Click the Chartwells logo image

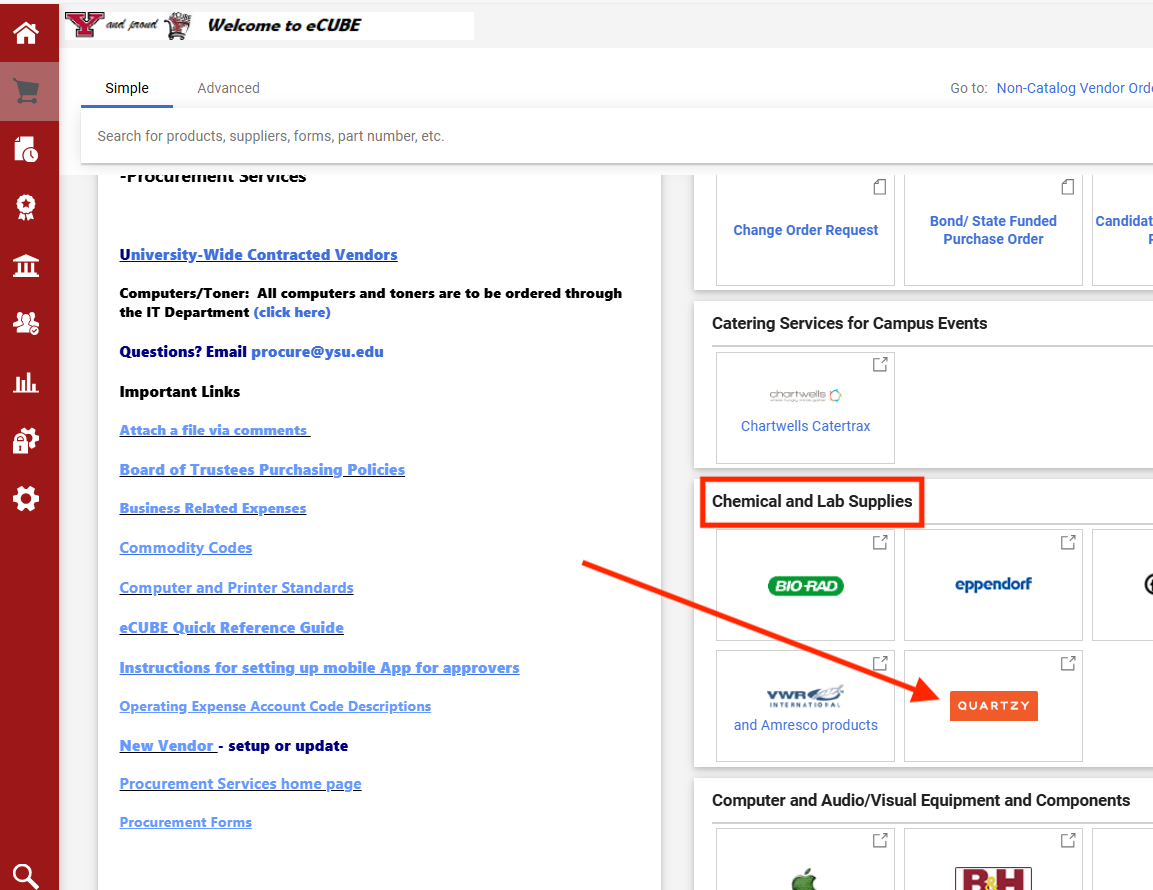click(x=805, y=395)
